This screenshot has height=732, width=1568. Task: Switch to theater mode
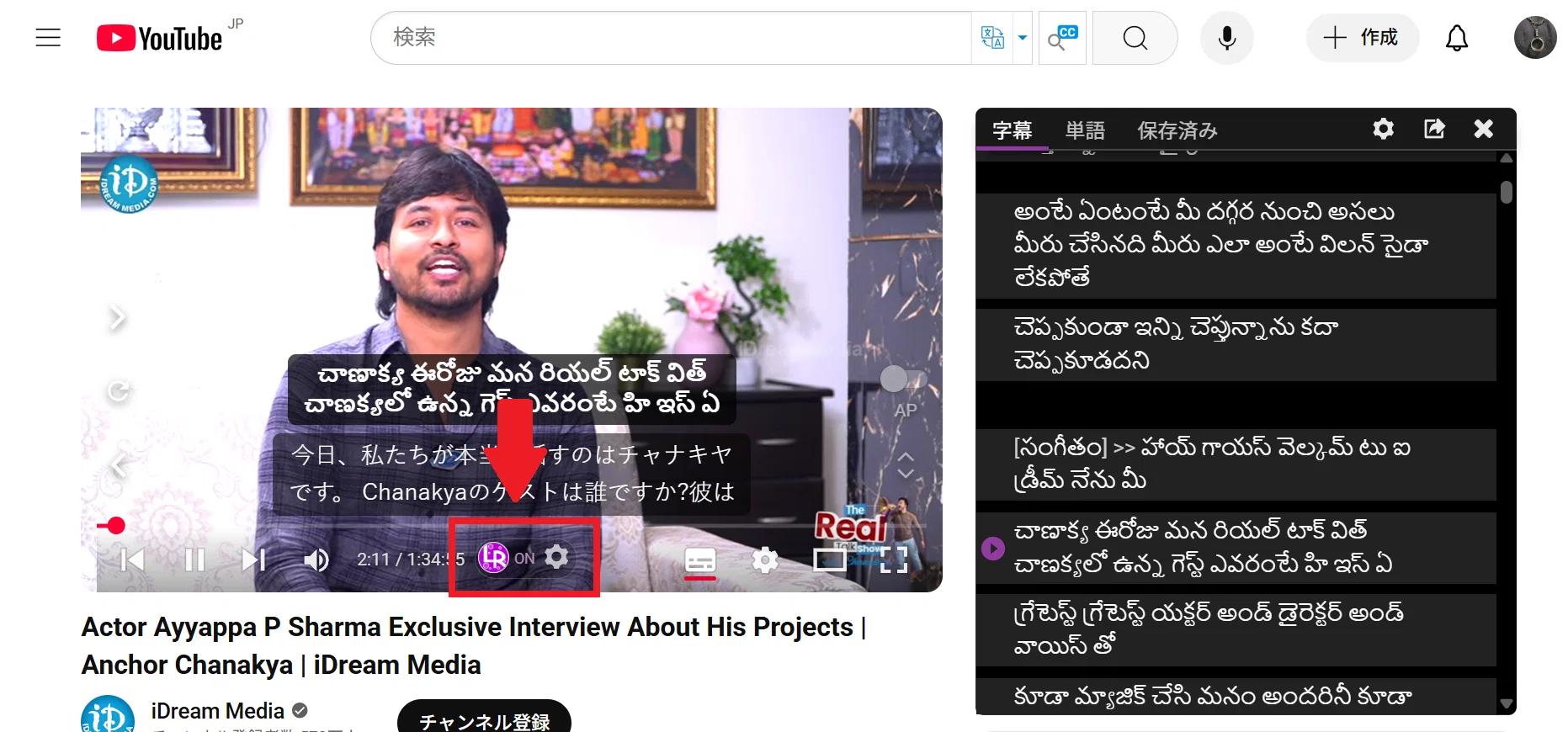tap(830, 560)
